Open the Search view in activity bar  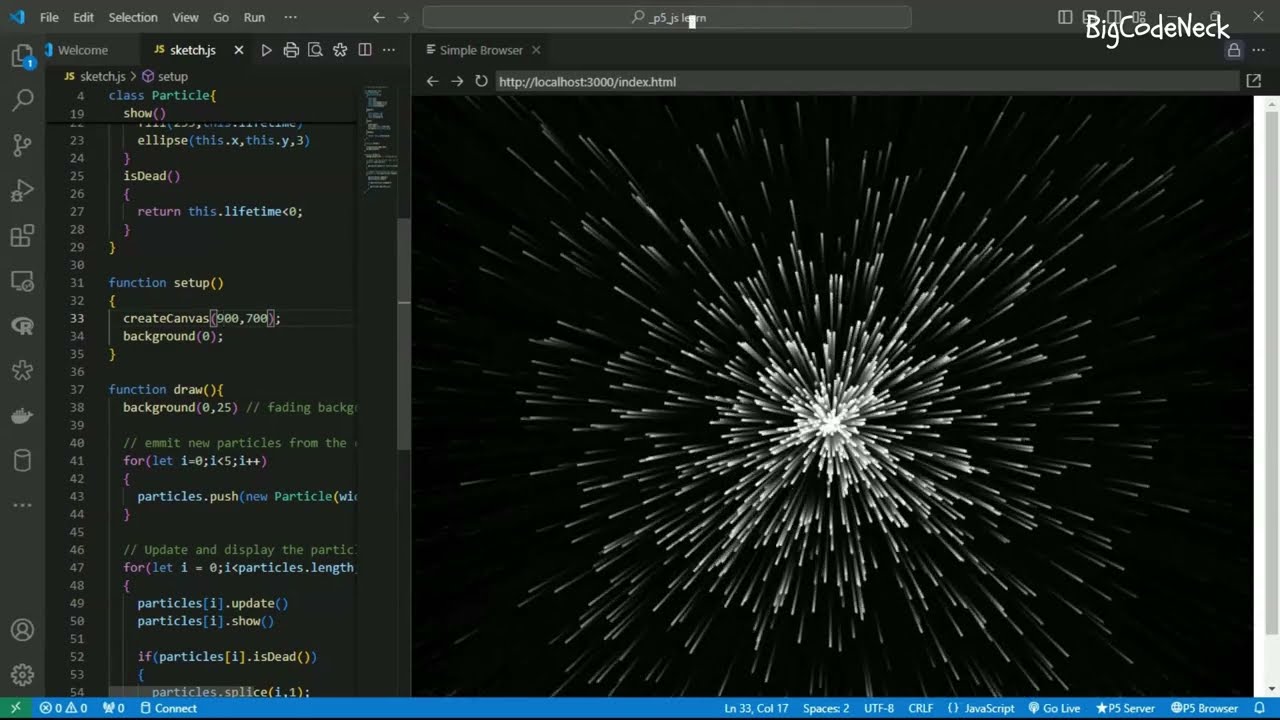(x=22, y=100)
